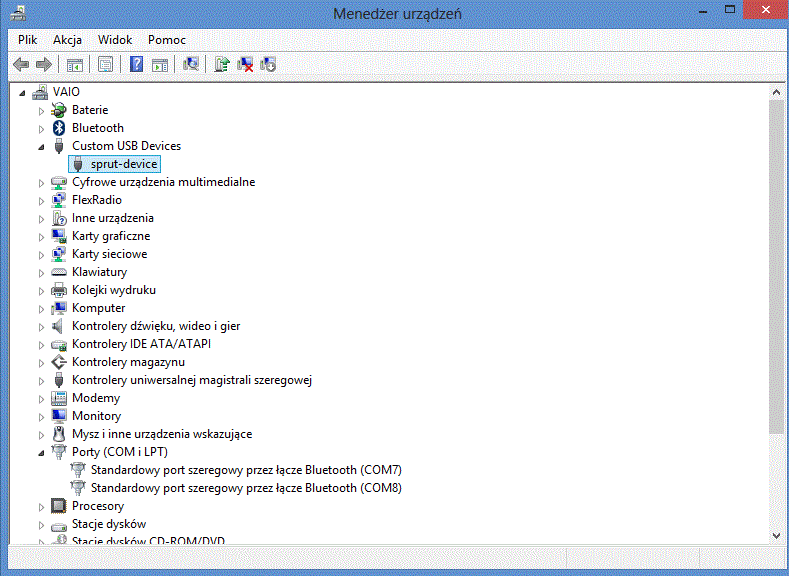Click Update driver software toolbar icon
This screenshot has width=789, height=576.
pyautogui.click(x=222, y=64)
